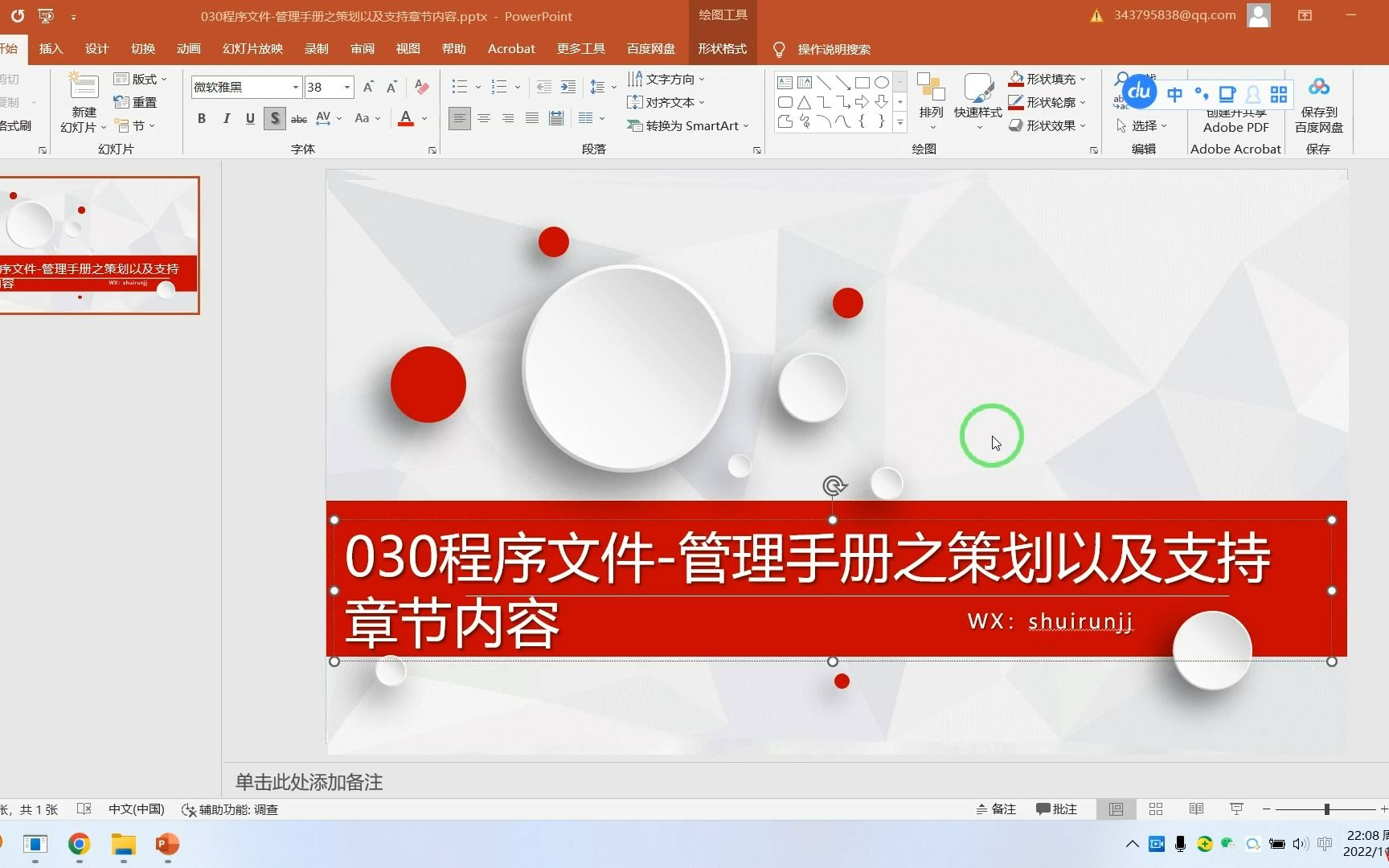
Task: Toggle text Shadow (S) formatting
Action: tap(275, 119)
